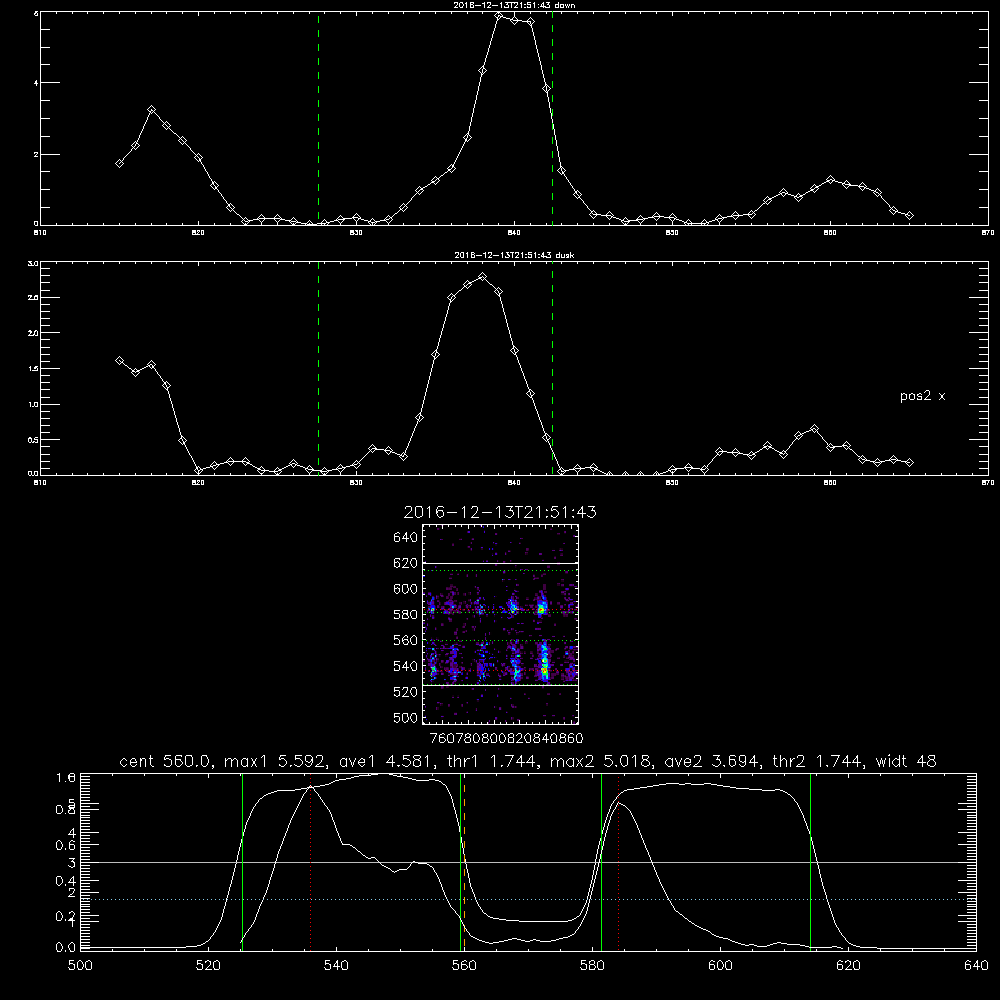Pick the highest diamond marker in dusk plot
Screen dimensions: 1000x1000
[483, 277]
